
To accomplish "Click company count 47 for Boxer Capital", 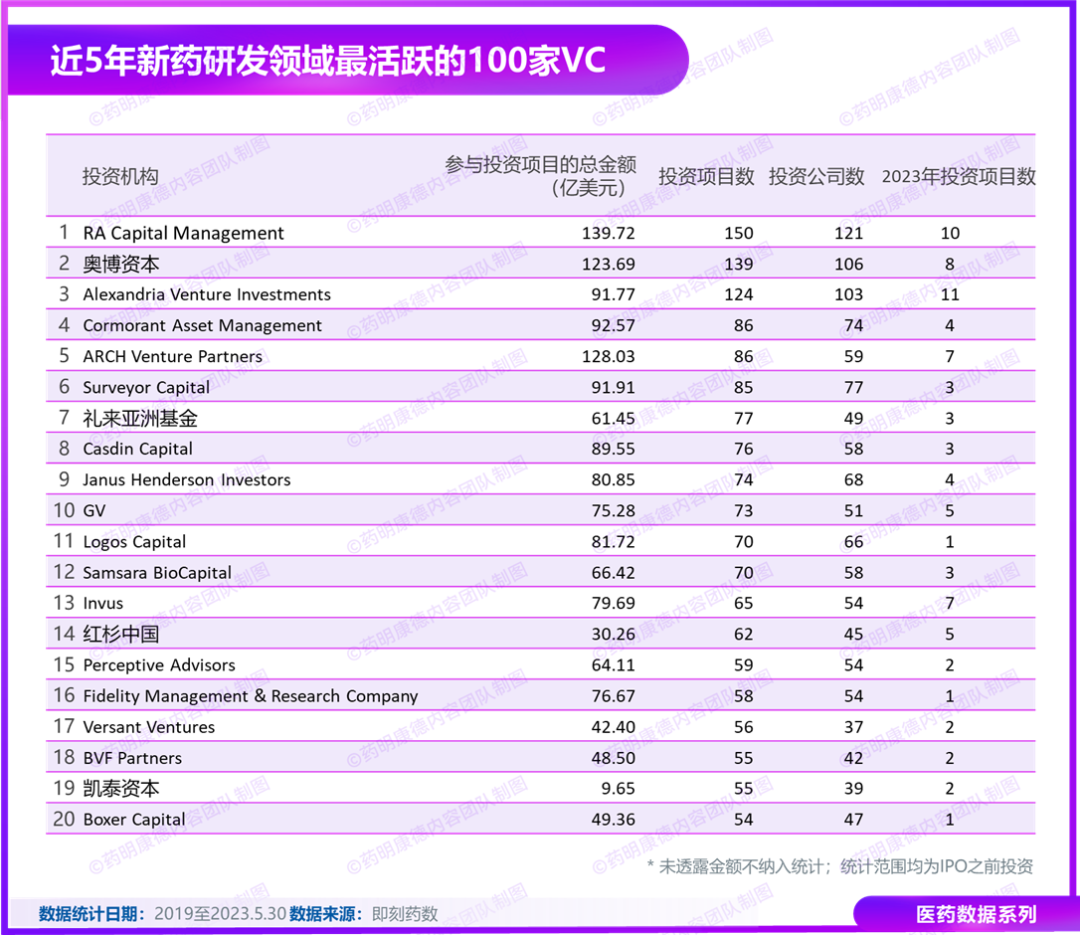I will (853, 819).
